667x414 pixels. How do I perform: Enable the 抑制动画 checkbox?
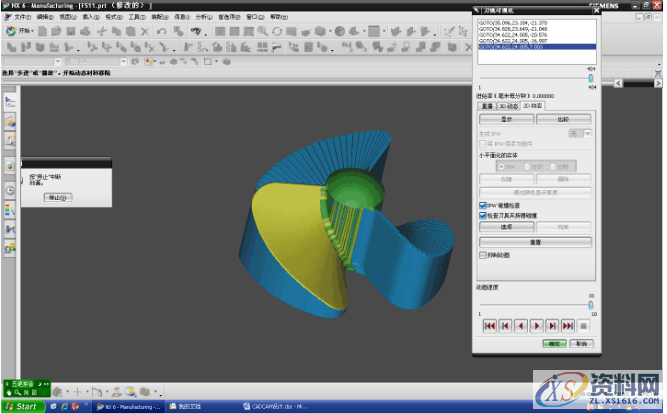pyautogui.click(x=483, y=255)
